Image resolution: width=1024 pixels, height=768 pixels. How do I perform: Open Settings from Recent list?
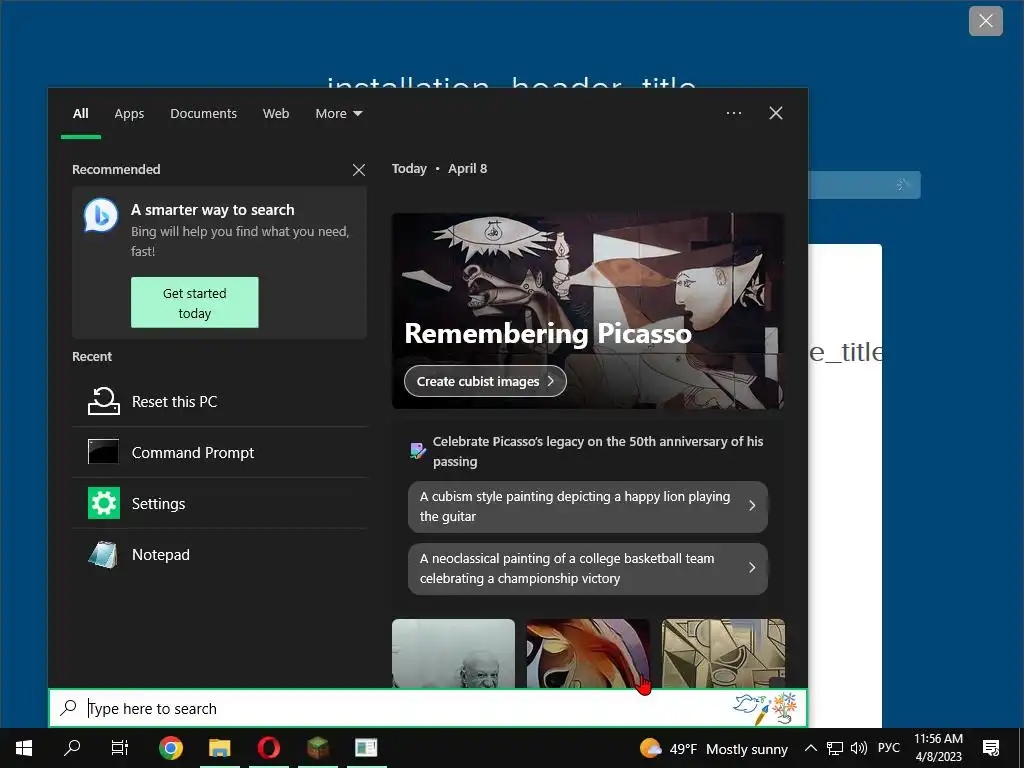[x=219, y=503]
